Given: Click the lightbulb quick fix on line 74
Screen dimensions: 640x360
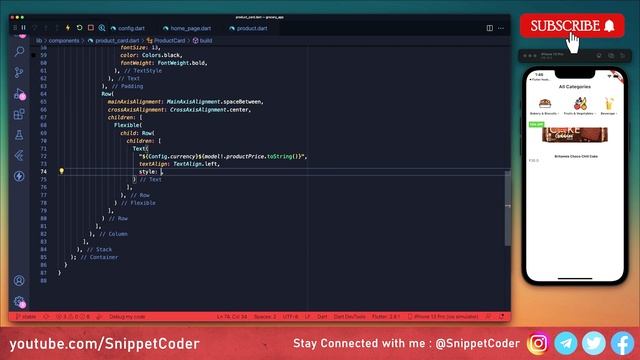Looking at the screenshot, I should [61, 171].
